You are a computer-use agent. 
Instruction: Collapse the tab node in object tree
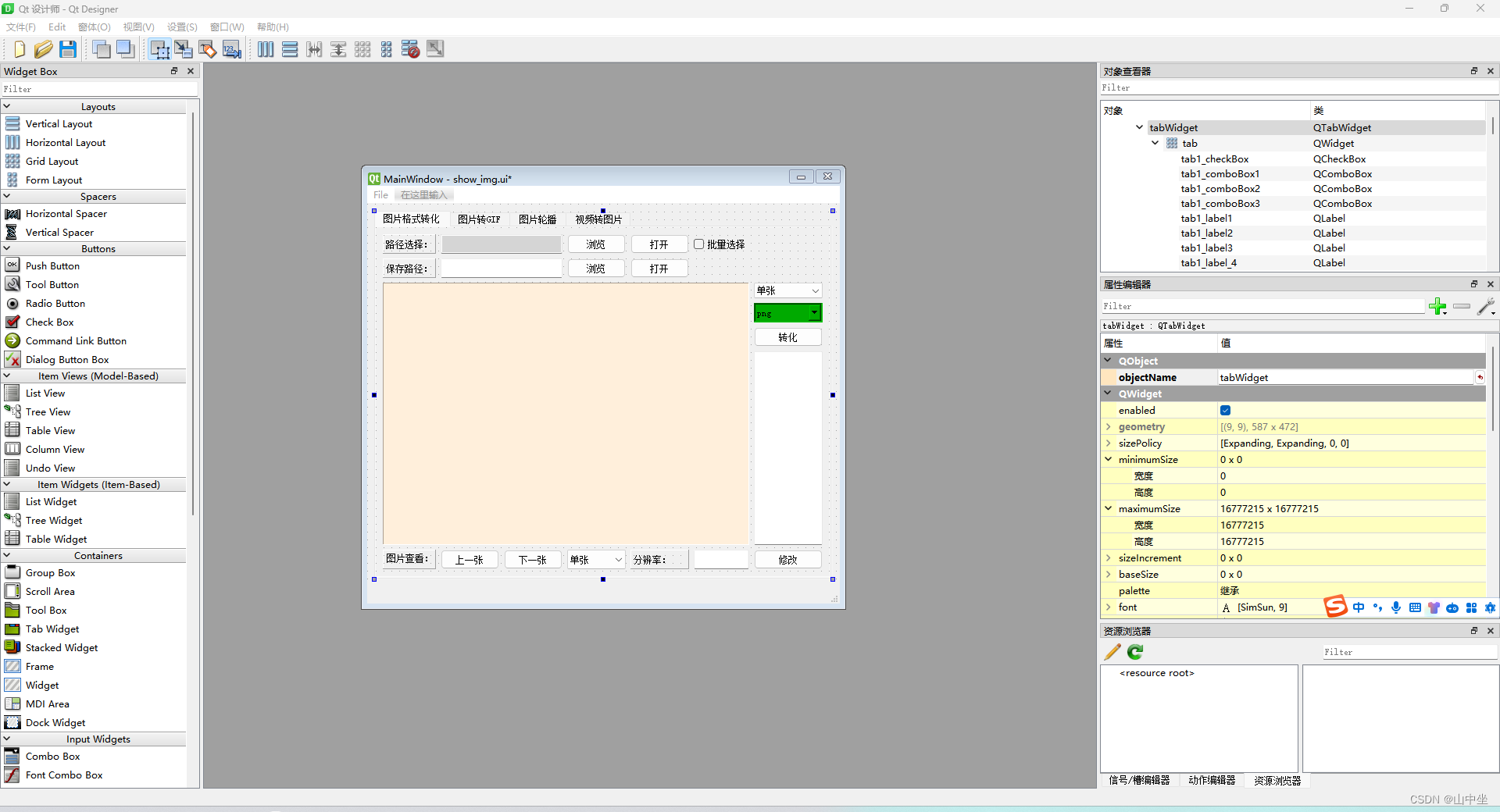click(1155, 143)
